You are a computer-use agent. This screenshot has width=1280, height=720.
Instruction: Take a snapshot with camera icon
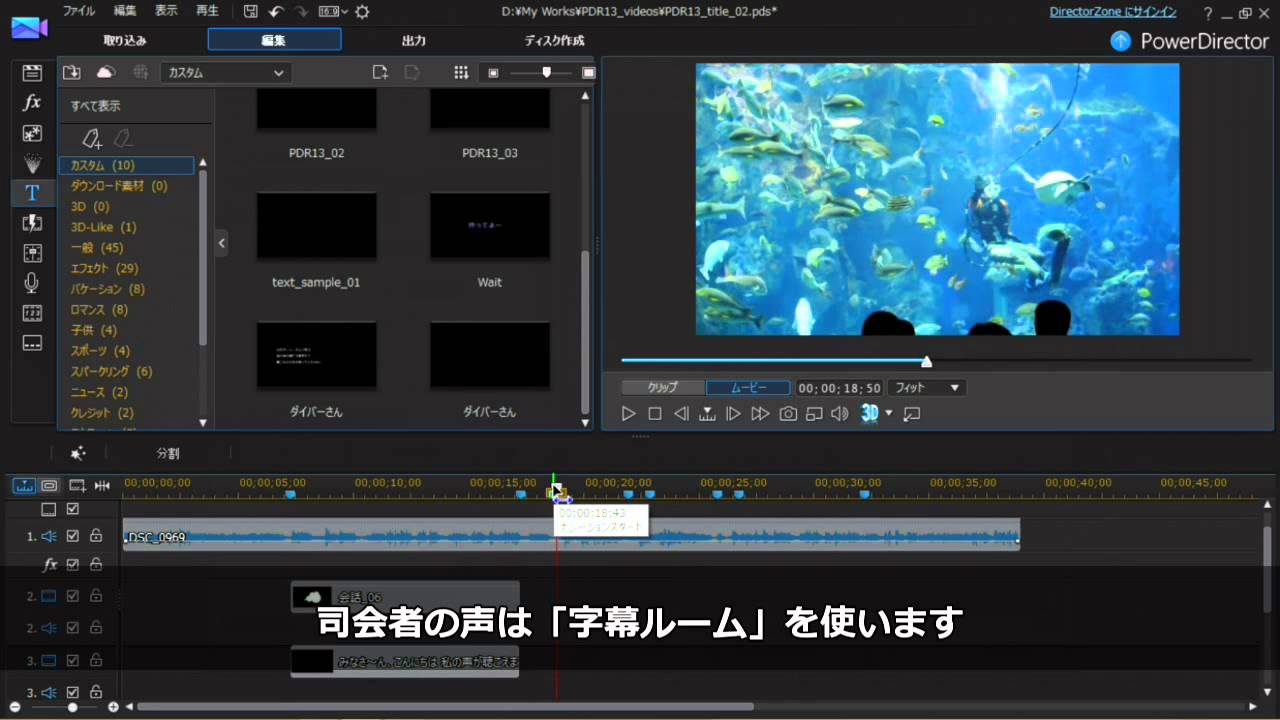tap(788, 413)
